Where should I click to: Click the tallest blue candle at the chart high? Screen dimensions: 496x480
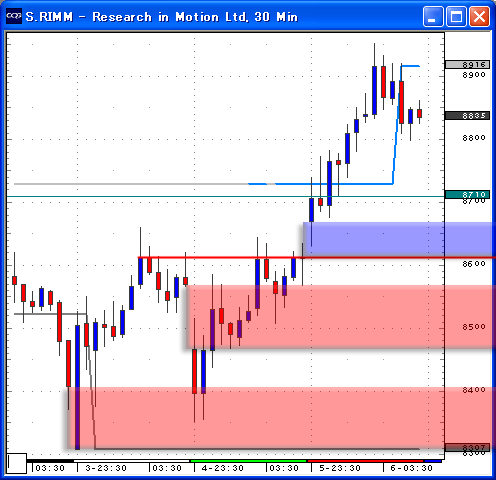374,90
